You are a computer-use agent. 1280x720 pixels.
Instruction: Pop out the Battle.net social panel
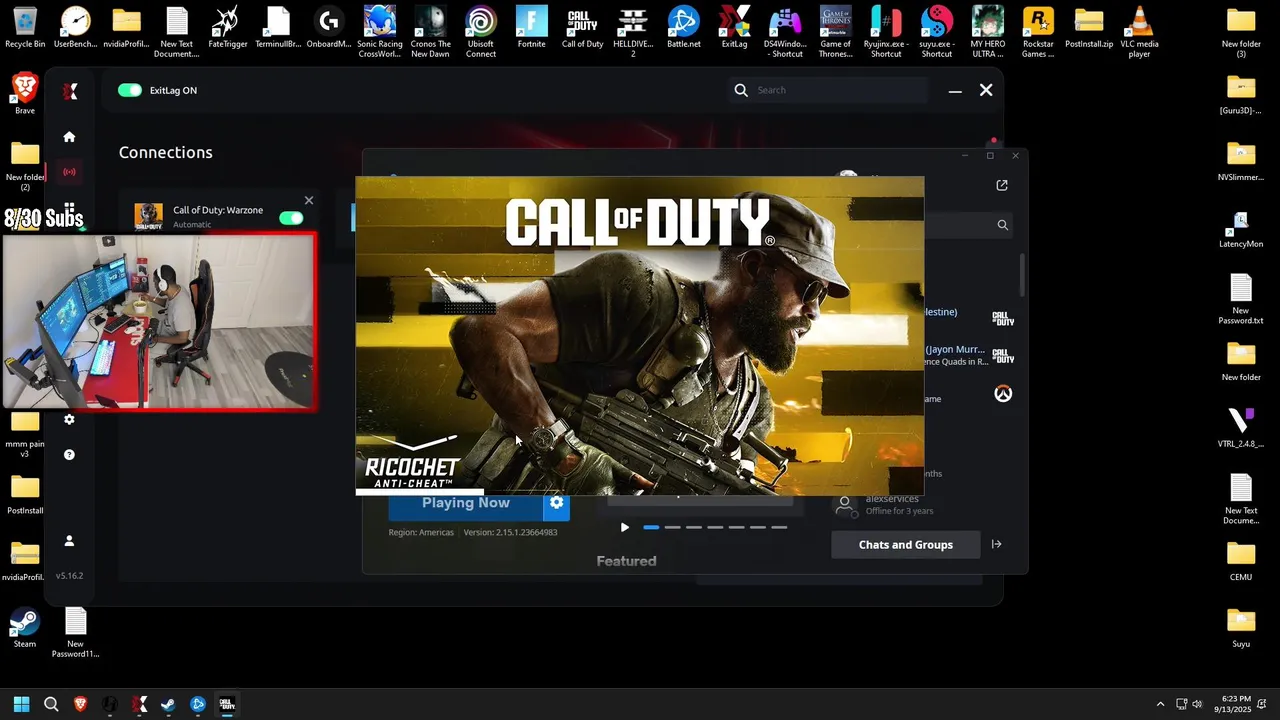(x=1002, y=185)
